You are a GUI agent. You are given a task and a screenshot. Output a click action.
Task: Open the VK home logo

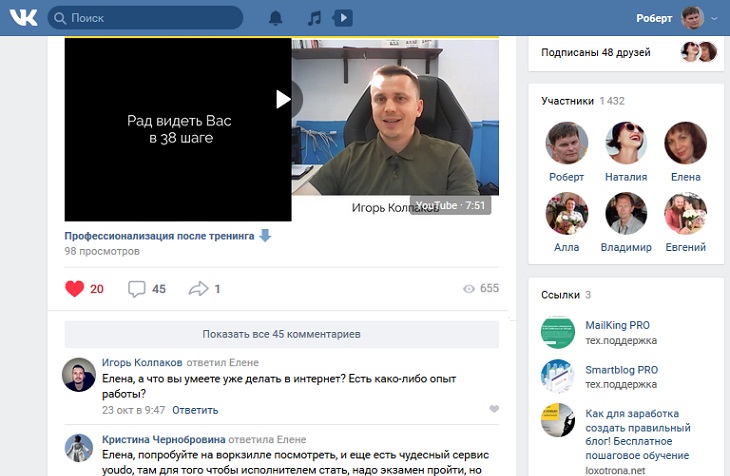[23, 18]
